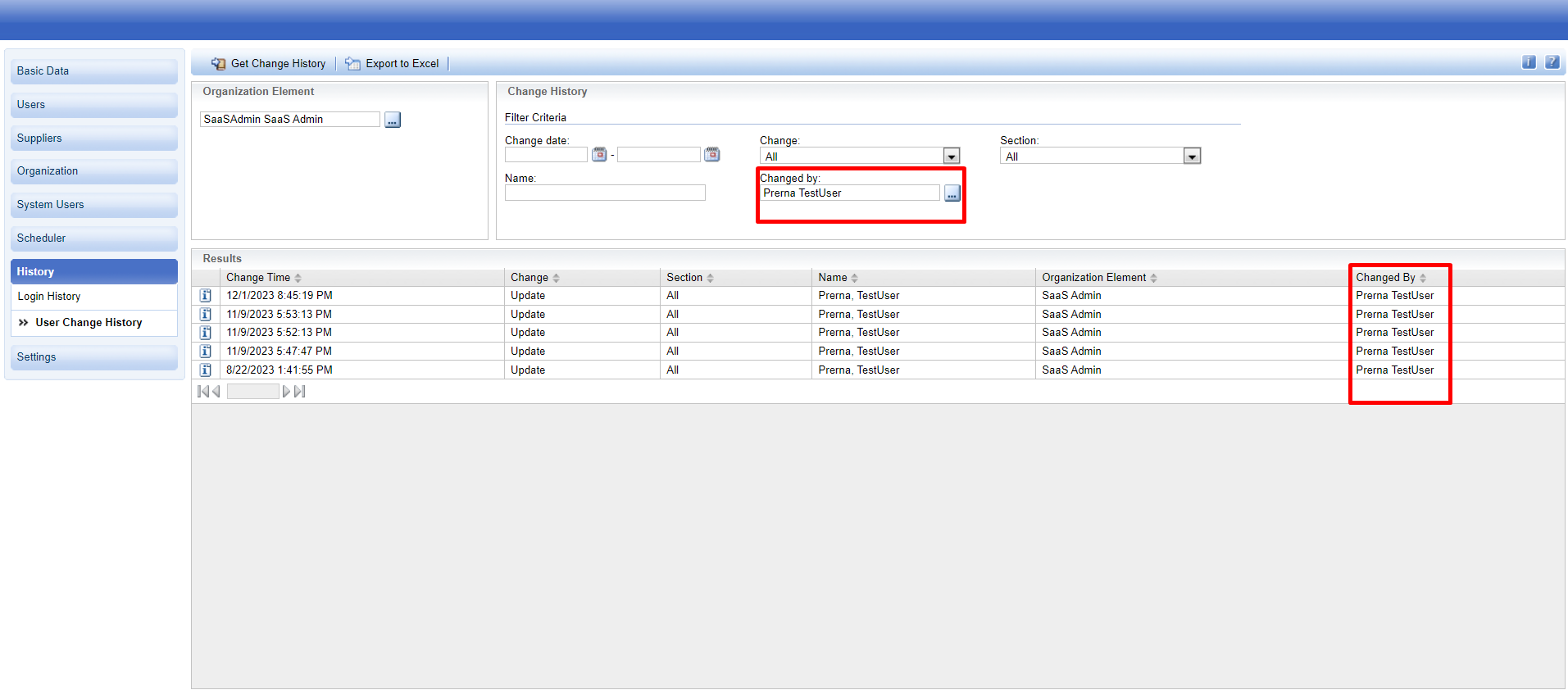The width and height of the screenshot is (1568, 690).
Task: Click Export to Excel in the toolbar
Action: pos(393,64)
